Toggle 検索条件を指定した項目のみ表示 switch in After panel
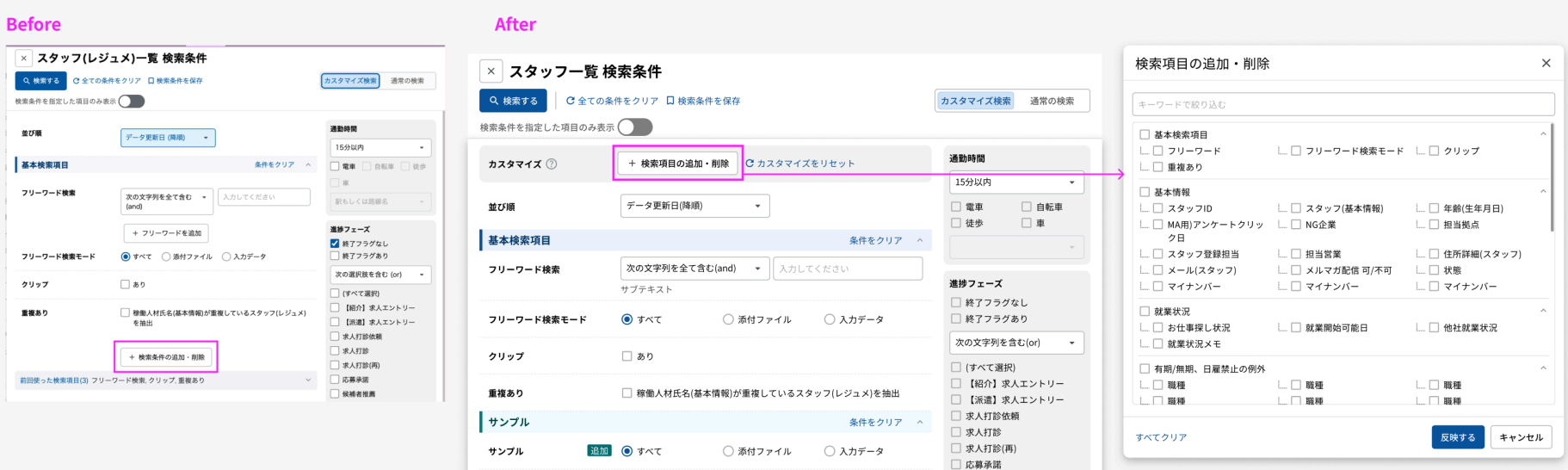Screen dimensions: 1568x470 point(635,127)
